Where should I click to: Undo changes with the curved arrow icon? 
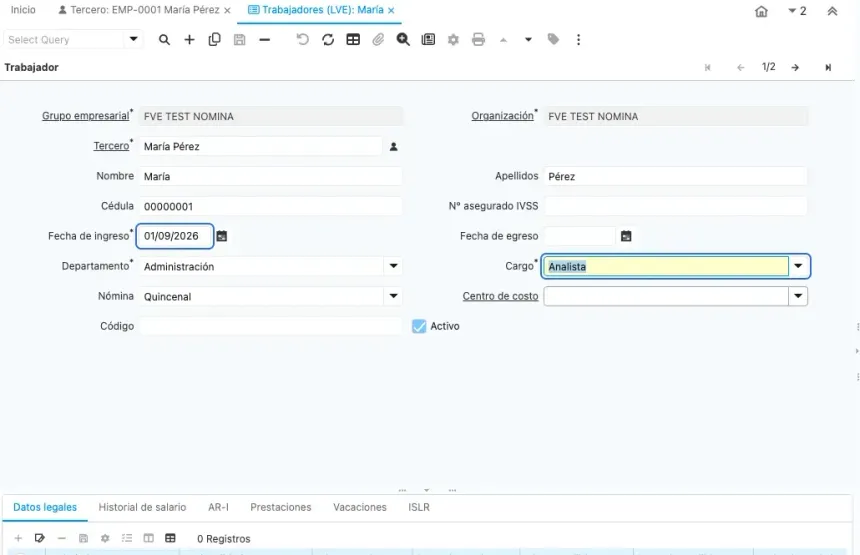(303, 39)
